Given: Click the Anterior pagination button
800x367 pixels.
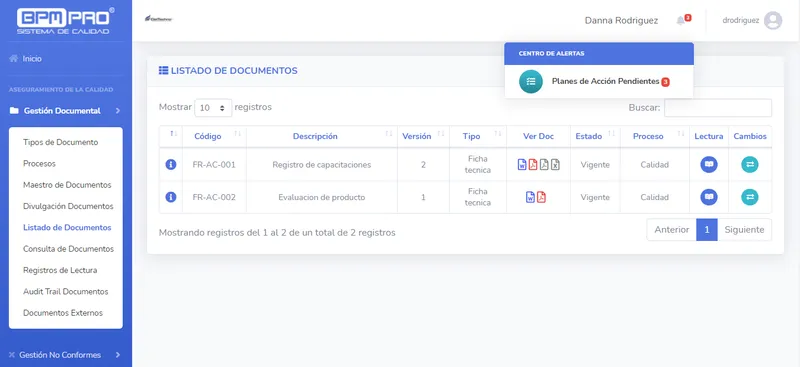Looking at the screenshot, I should coord(671,230).
